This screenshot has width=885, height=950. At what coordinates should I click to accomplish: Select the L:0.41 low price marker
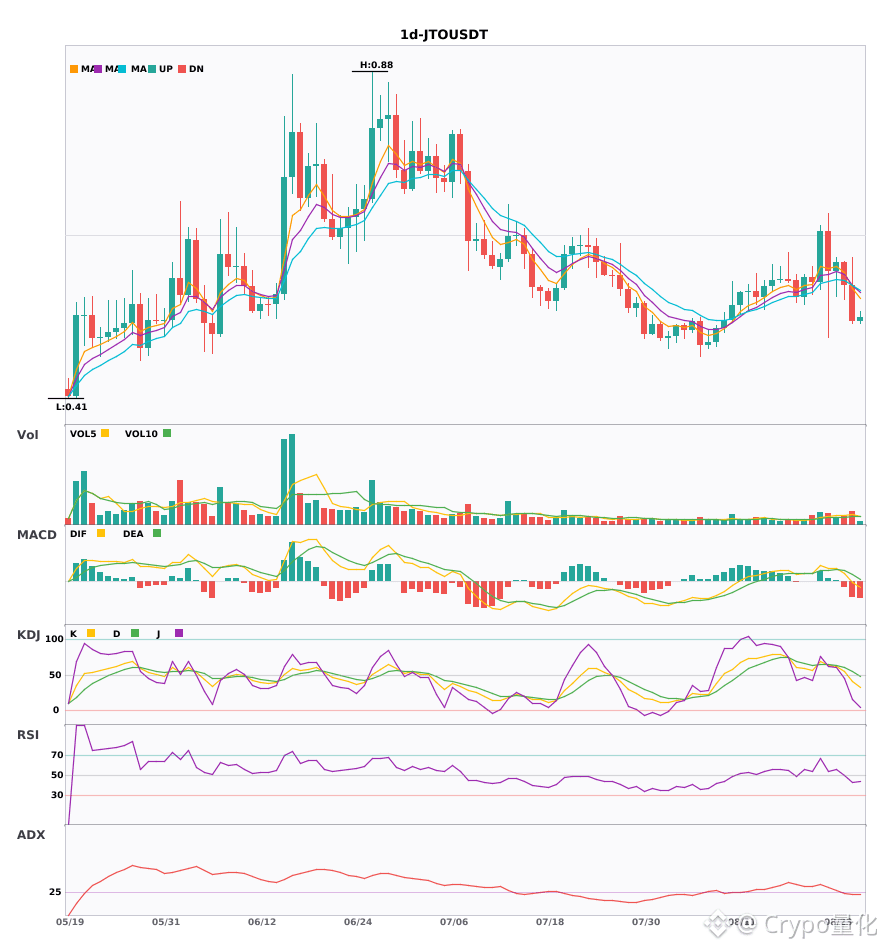pyautogui.click(x=71, y=407)
